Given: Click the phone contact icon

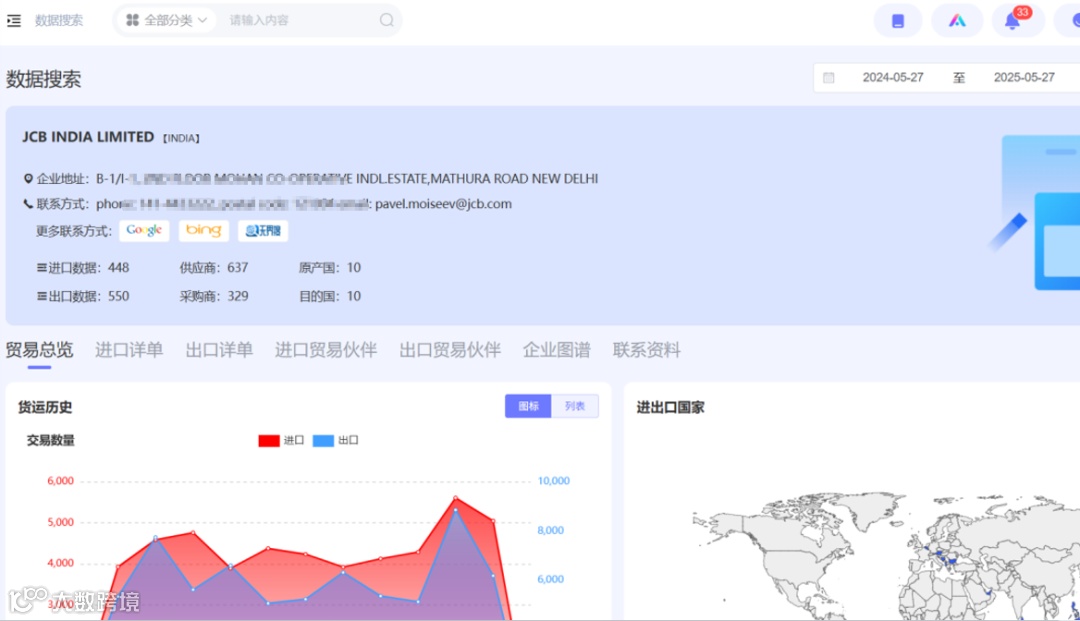Looking at the screenshot, I should (28, 204).
